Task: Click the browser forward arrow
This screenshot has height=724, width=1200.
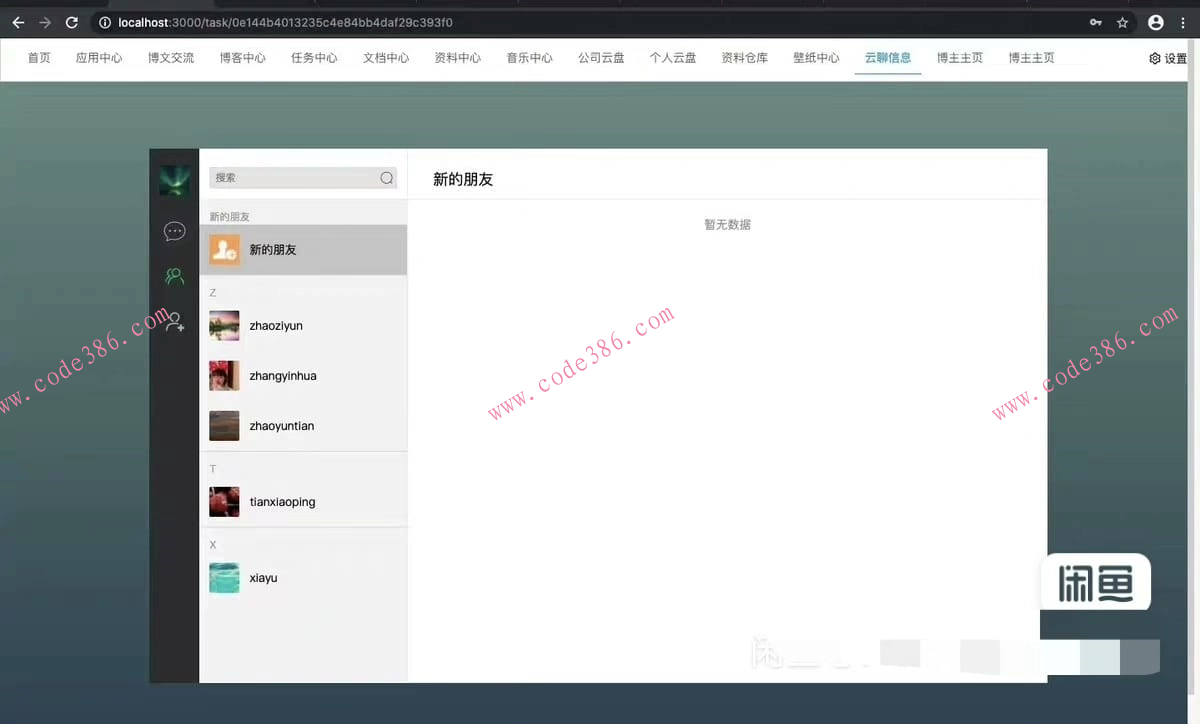Action: click(x=45, y=22)
